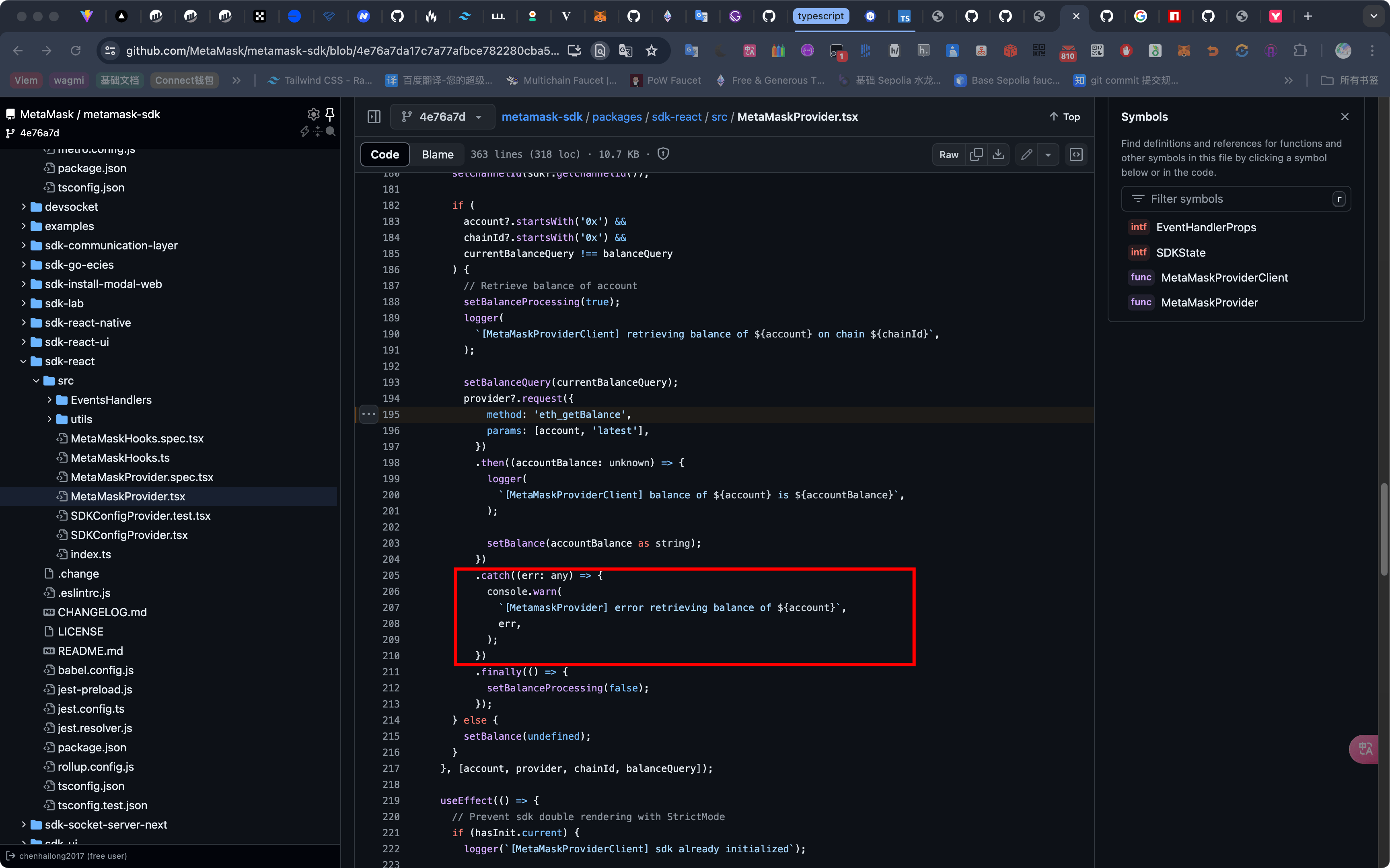Go to packages breadcrumb link

point(617,117)
